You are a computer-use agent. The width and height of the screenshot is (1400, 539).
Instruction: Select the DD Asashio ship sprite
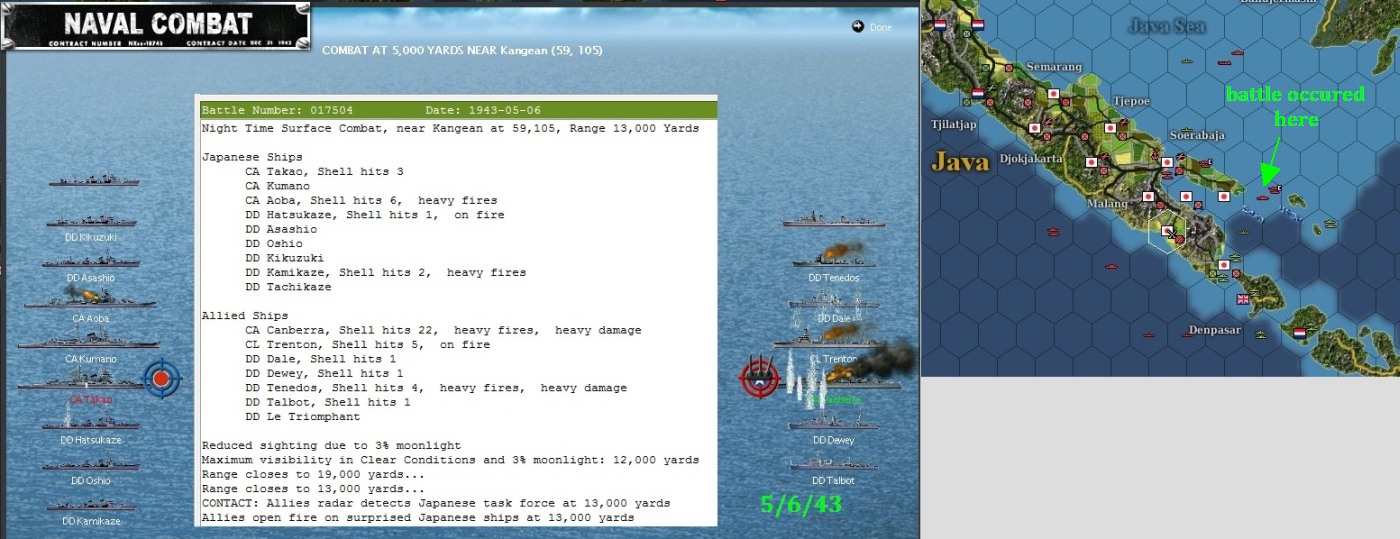tap(92, 261)
